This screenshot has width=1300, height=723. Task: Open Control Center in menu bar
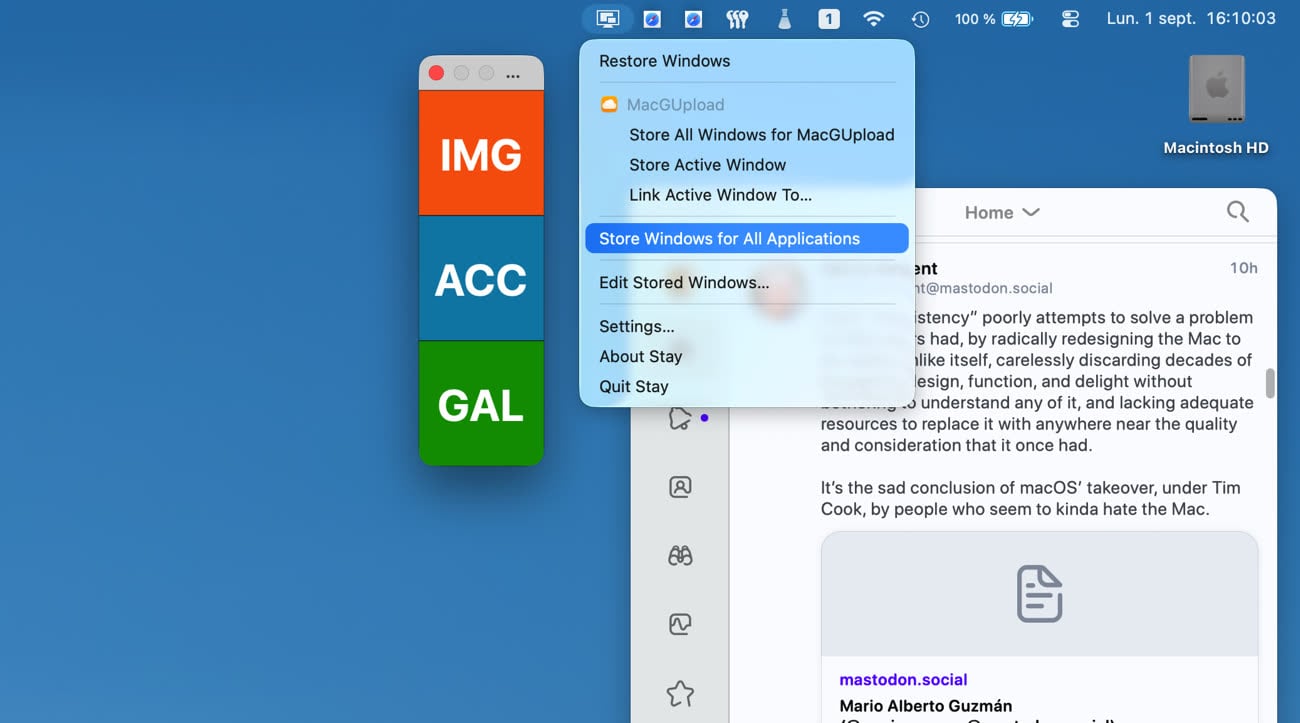click(1070, 19)
